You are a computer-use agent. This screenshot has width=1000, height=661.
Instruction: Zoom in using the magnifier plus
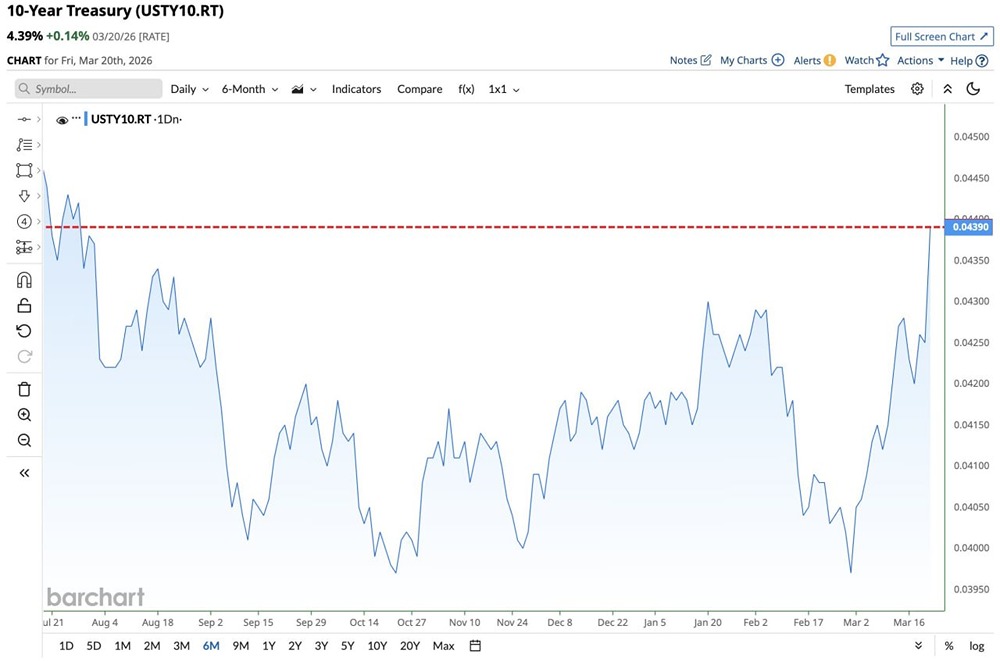25,415
